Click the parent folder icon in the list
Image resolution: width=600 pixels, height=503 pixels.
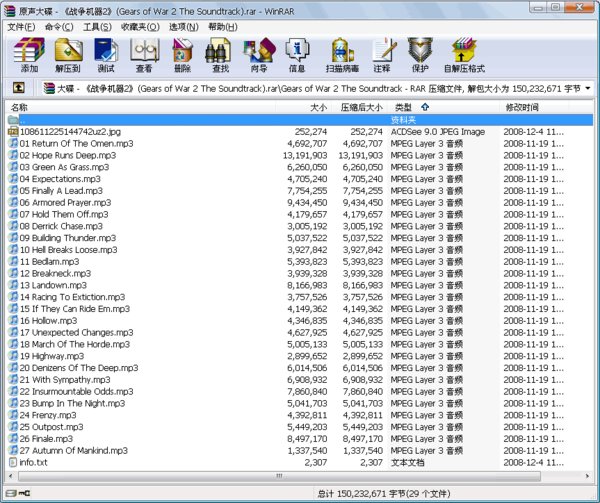[13, 120]
